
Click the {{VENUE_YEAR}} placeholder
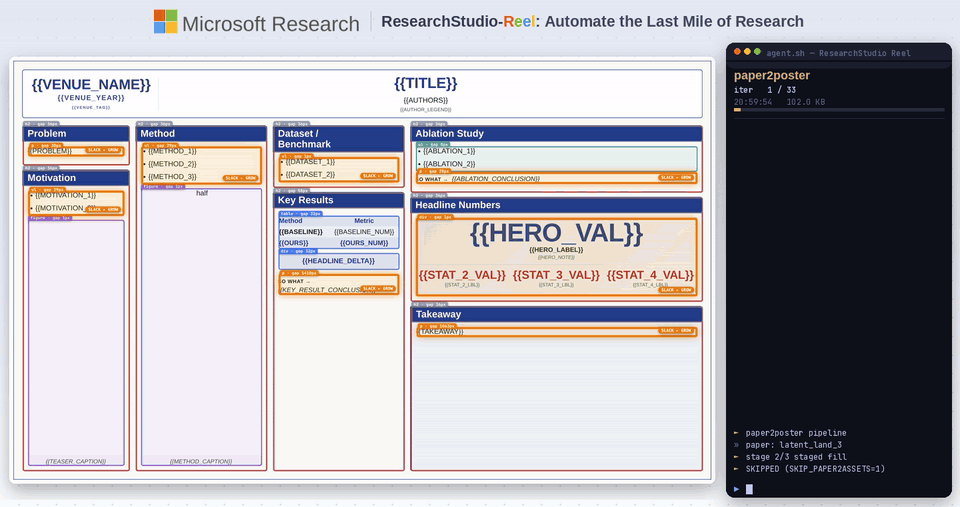[x=91, y=98]
